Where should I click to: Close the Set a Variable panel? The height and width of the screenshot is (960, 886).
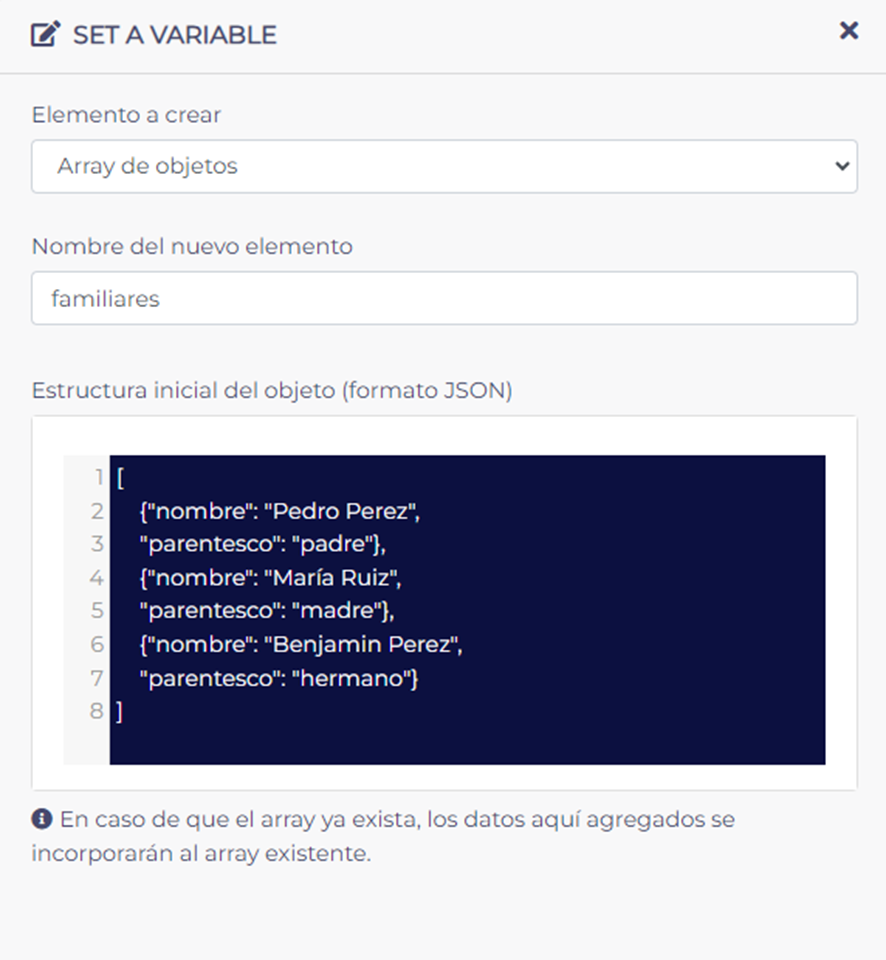point(849,31)
